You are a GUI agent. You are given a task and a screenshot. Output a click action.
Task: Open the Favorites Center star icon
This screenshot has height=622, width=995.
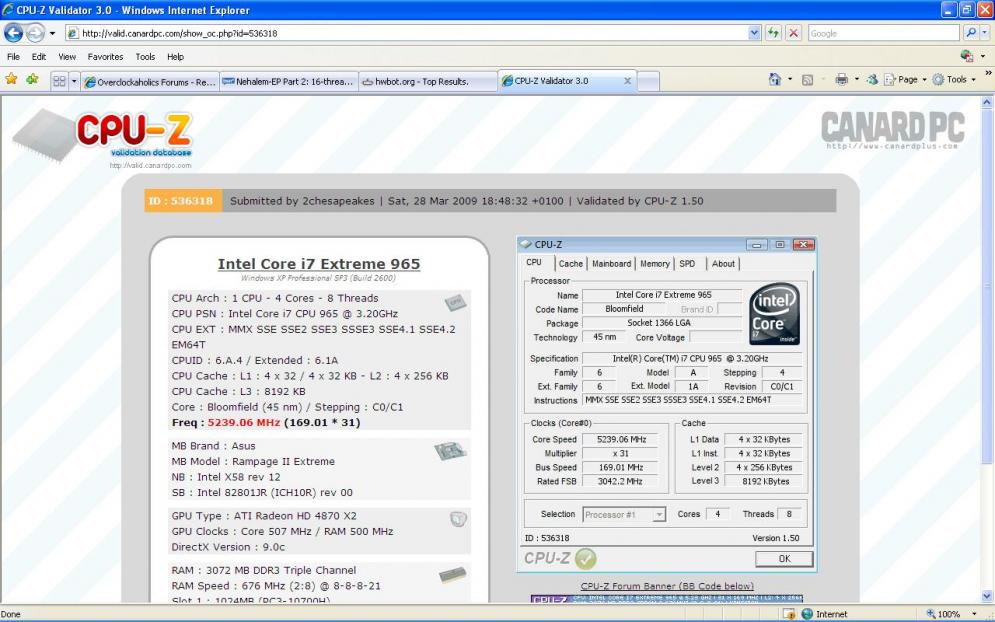[x=11, y=80]
